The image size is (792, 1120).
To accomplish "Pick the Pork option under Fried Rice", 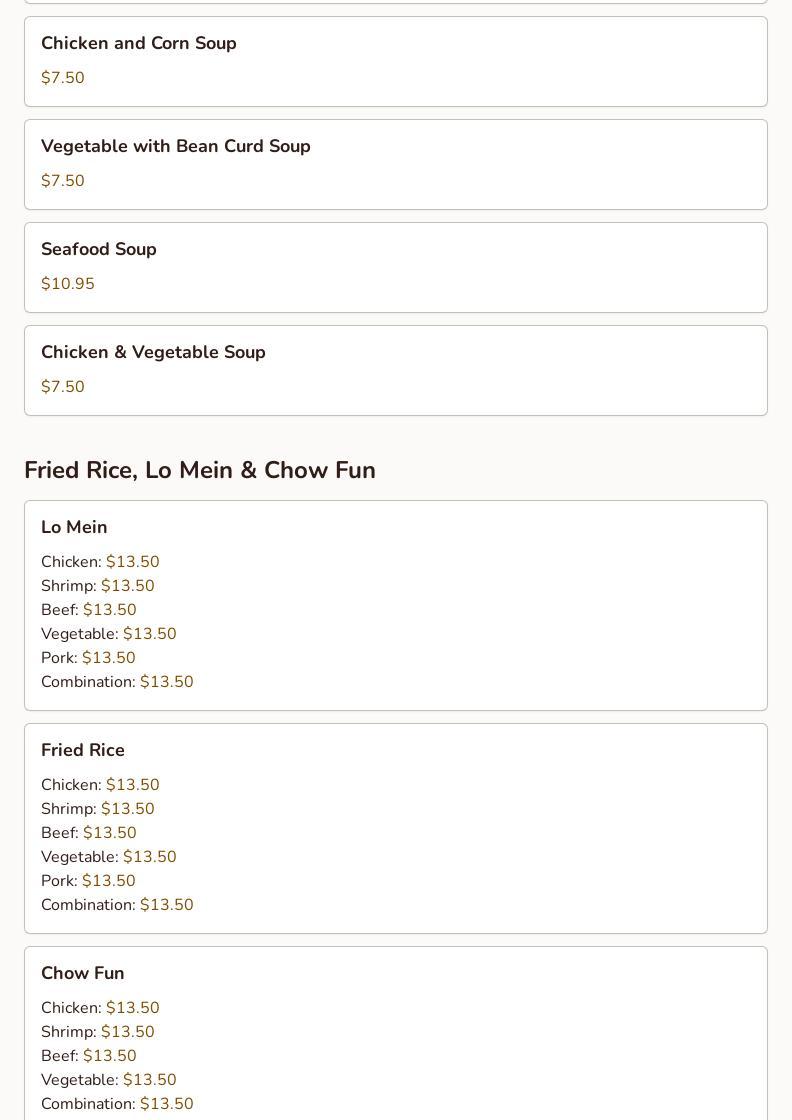I will pyautogui.click(x=88, y=881).
